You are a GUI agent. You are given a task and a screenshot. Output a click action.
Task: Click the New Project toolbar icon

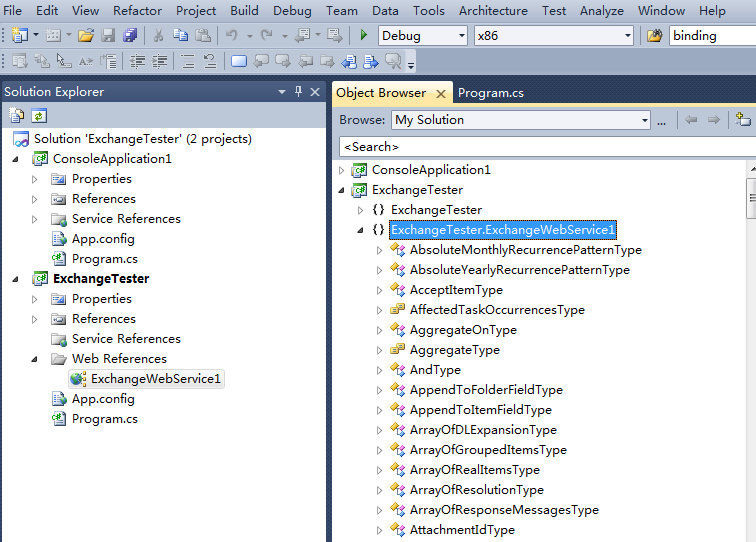coord(19,35)
